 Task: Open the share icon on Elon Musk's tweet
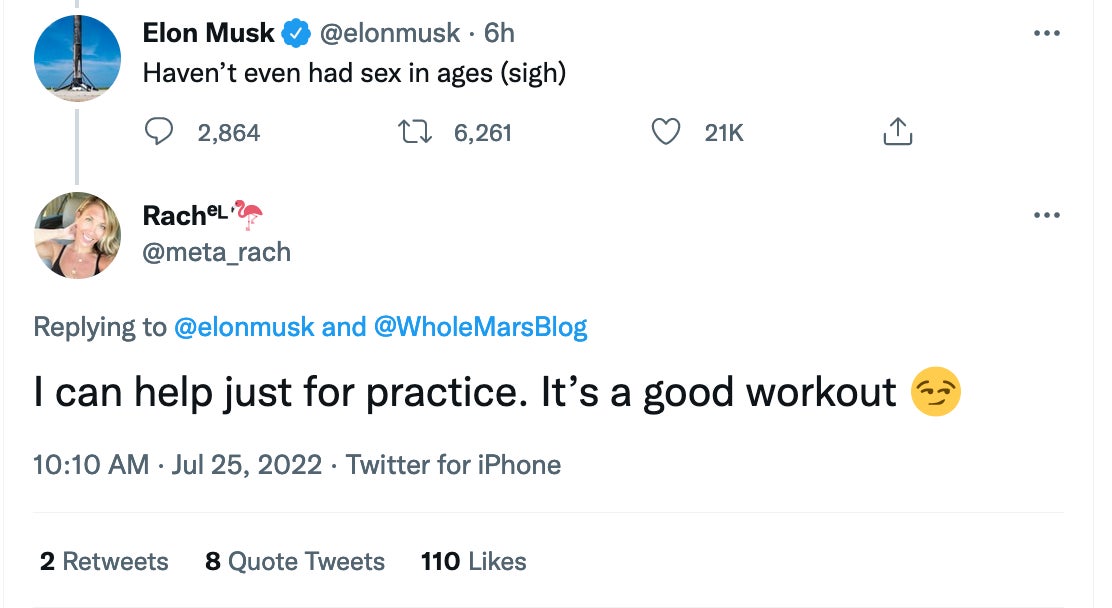tap(898, 131)
